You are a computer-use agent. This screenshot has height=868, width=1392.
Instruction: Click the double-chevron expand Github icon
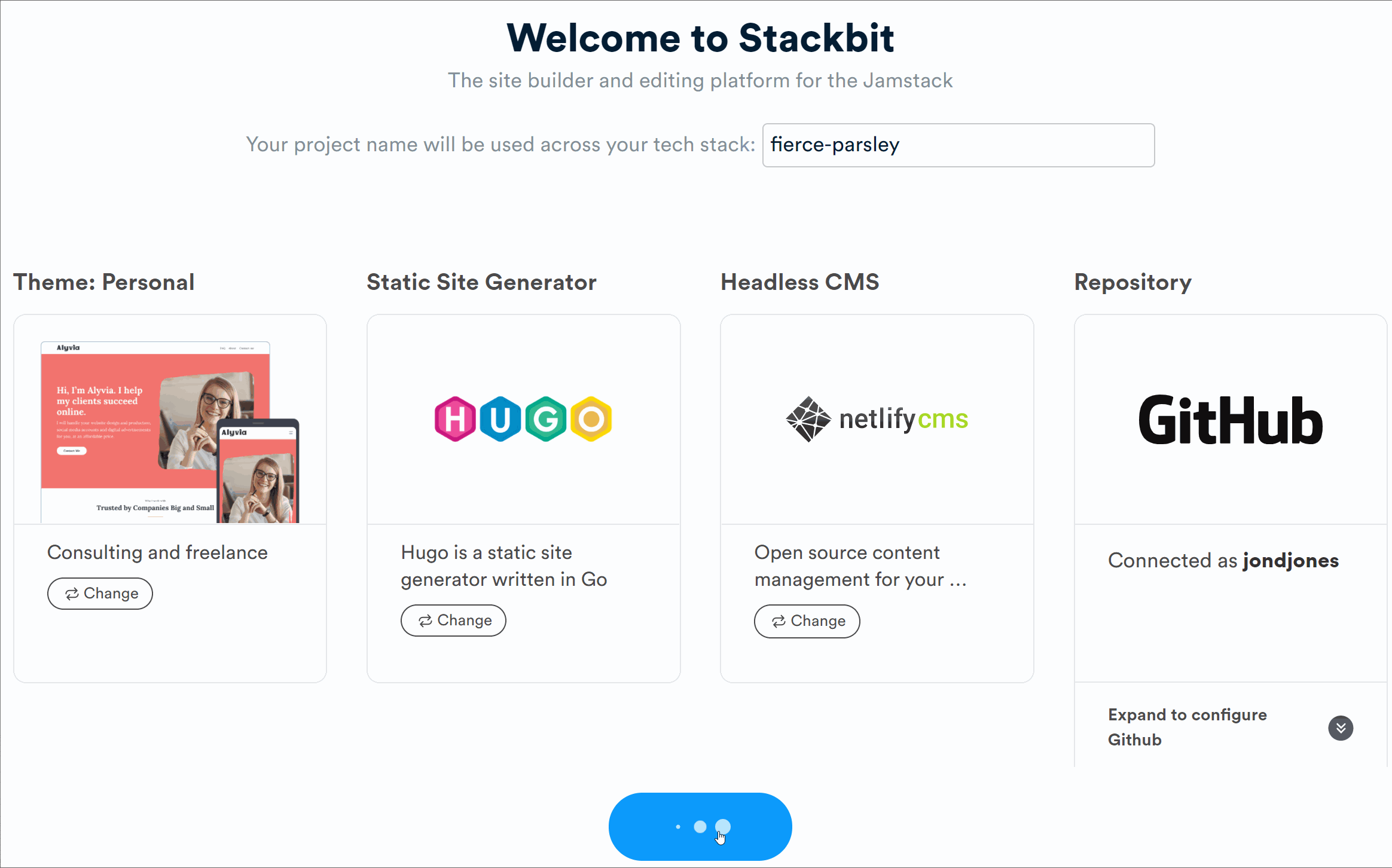[1341, 728]
